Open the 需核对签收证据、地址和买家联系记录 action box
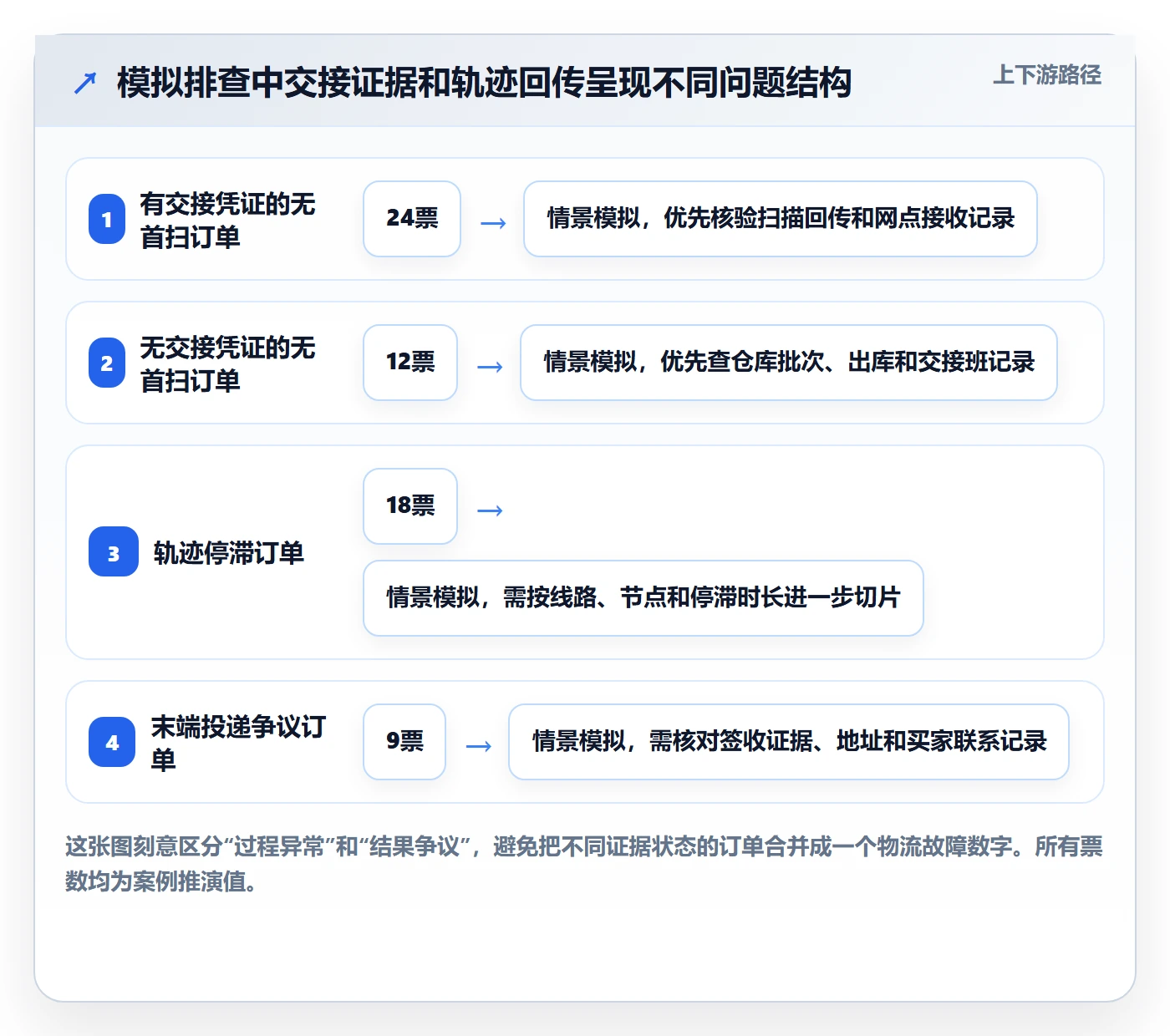The height and width of the screenshot is (1036, 1170). pyautogui.click(x=789, y=742)
